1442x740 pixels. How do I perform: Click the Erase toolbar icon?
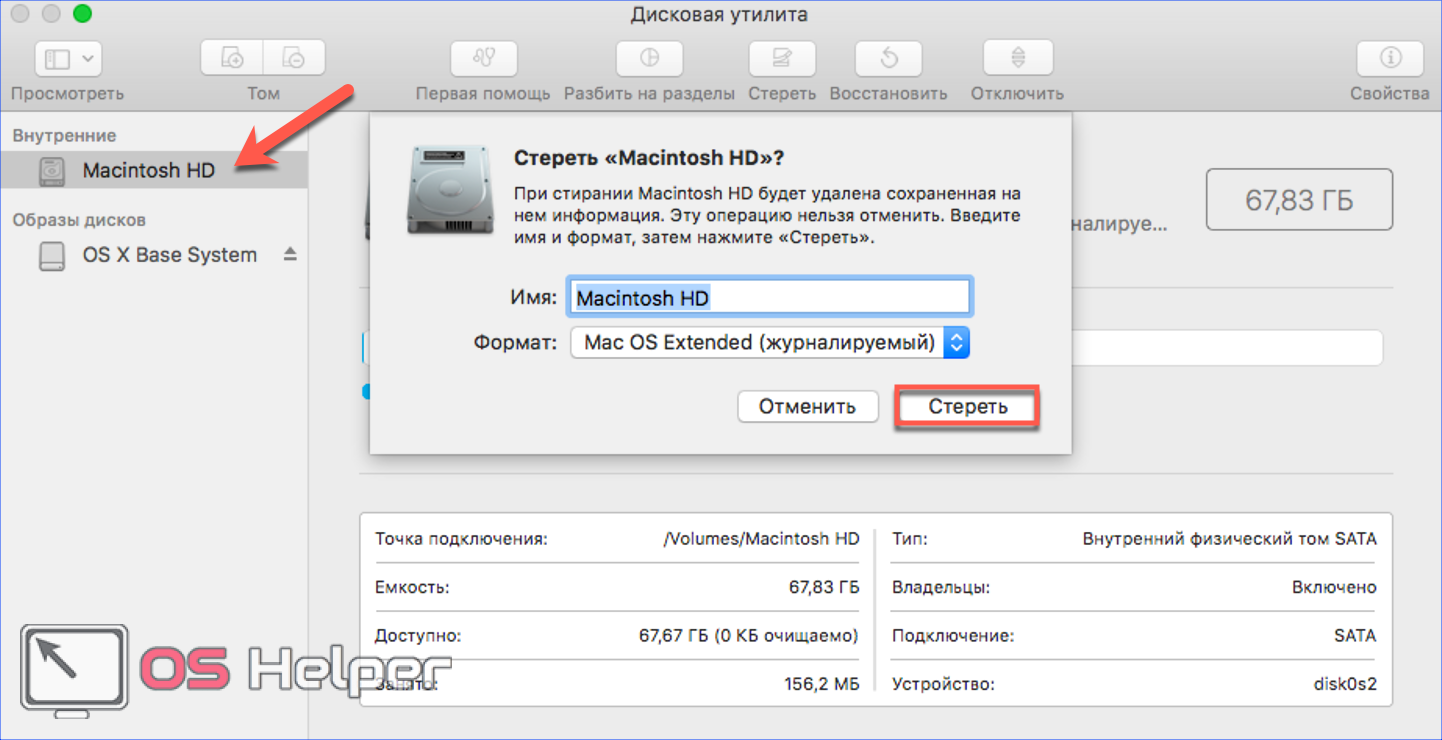tap(782, 59)
